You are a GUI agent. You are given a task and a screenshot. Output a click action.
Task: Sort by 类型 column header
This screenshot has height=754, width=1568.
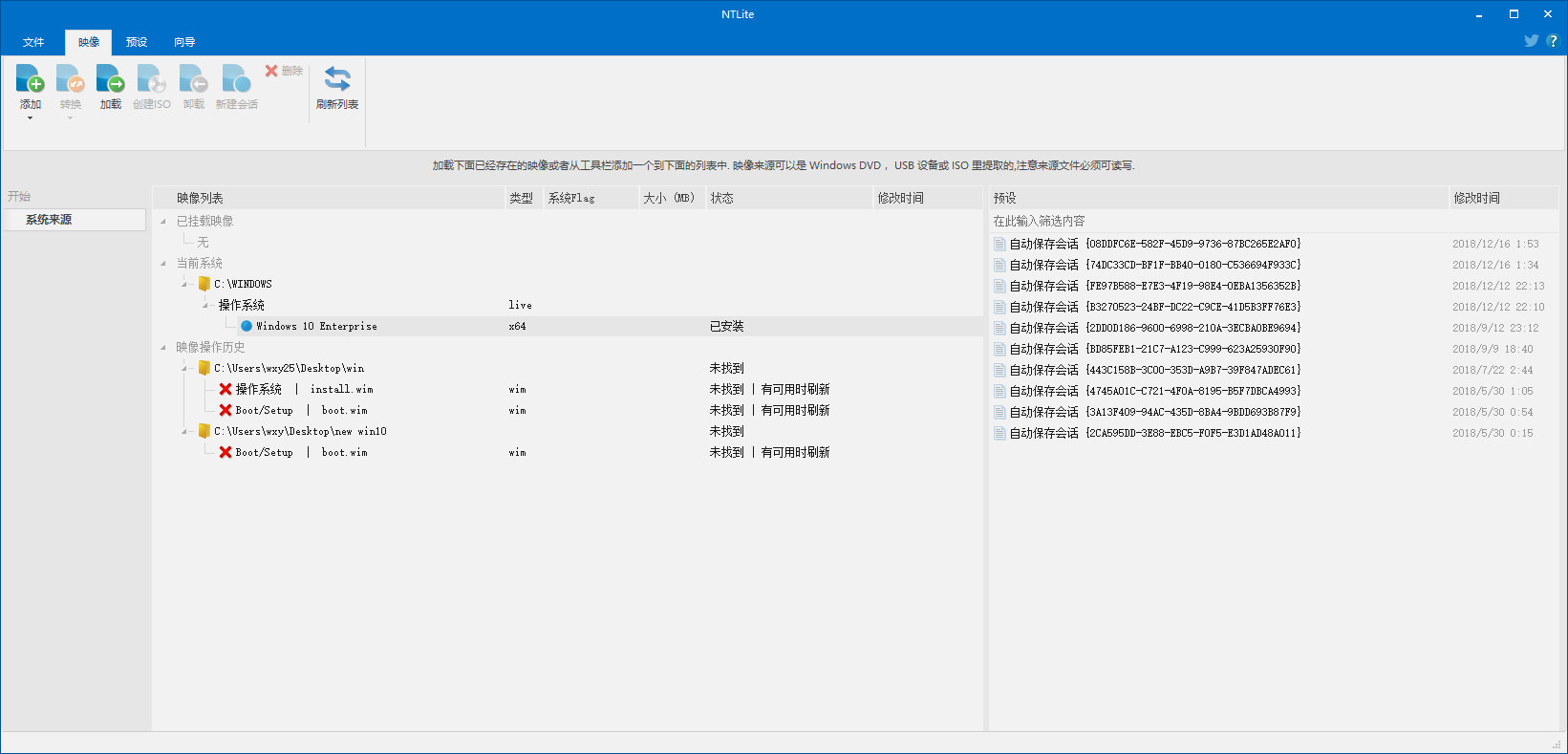click(x=524, y=198)
